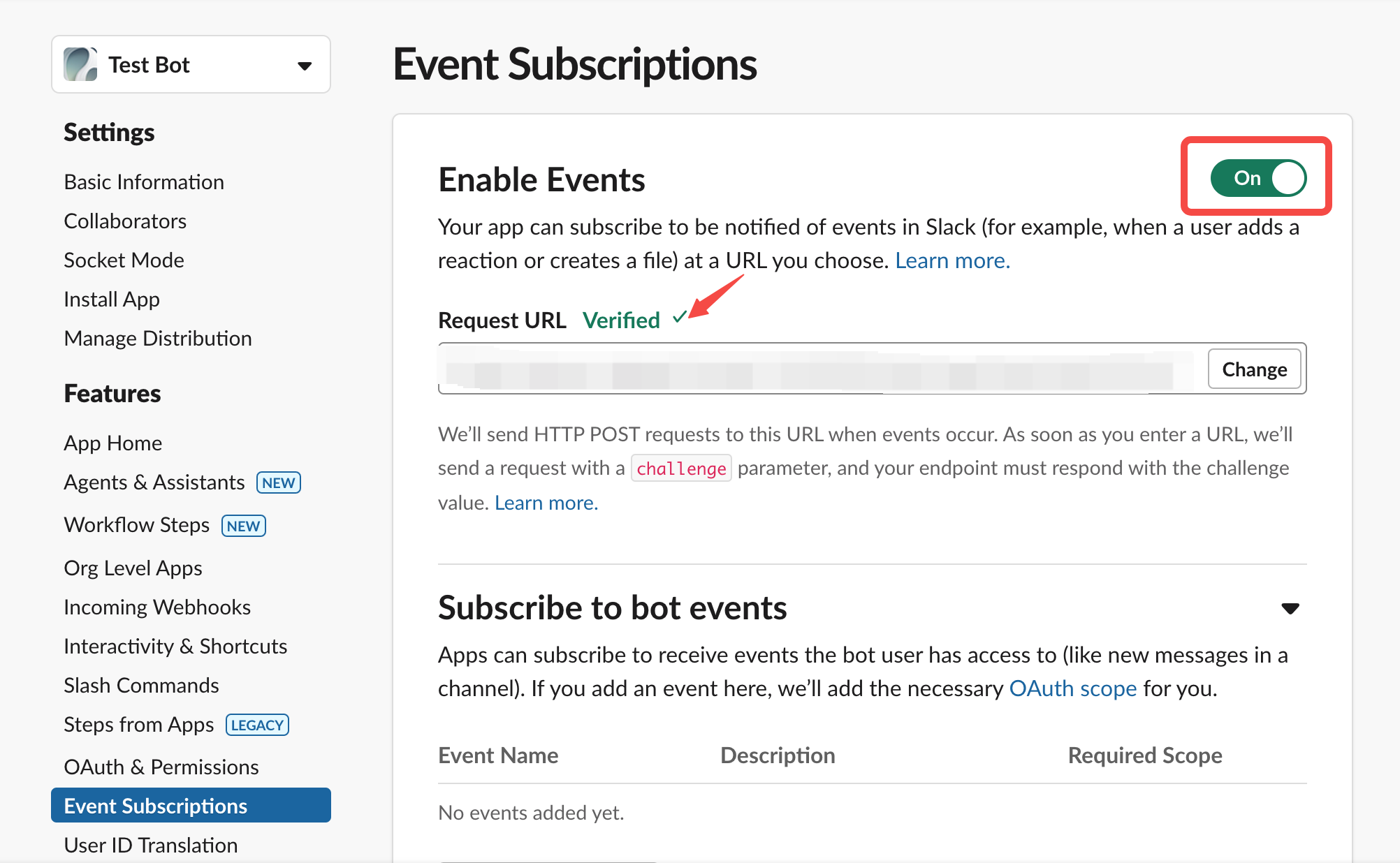Open App Home in Features
The height and width of the screenshot is (863, 1400).
point(113,443)
